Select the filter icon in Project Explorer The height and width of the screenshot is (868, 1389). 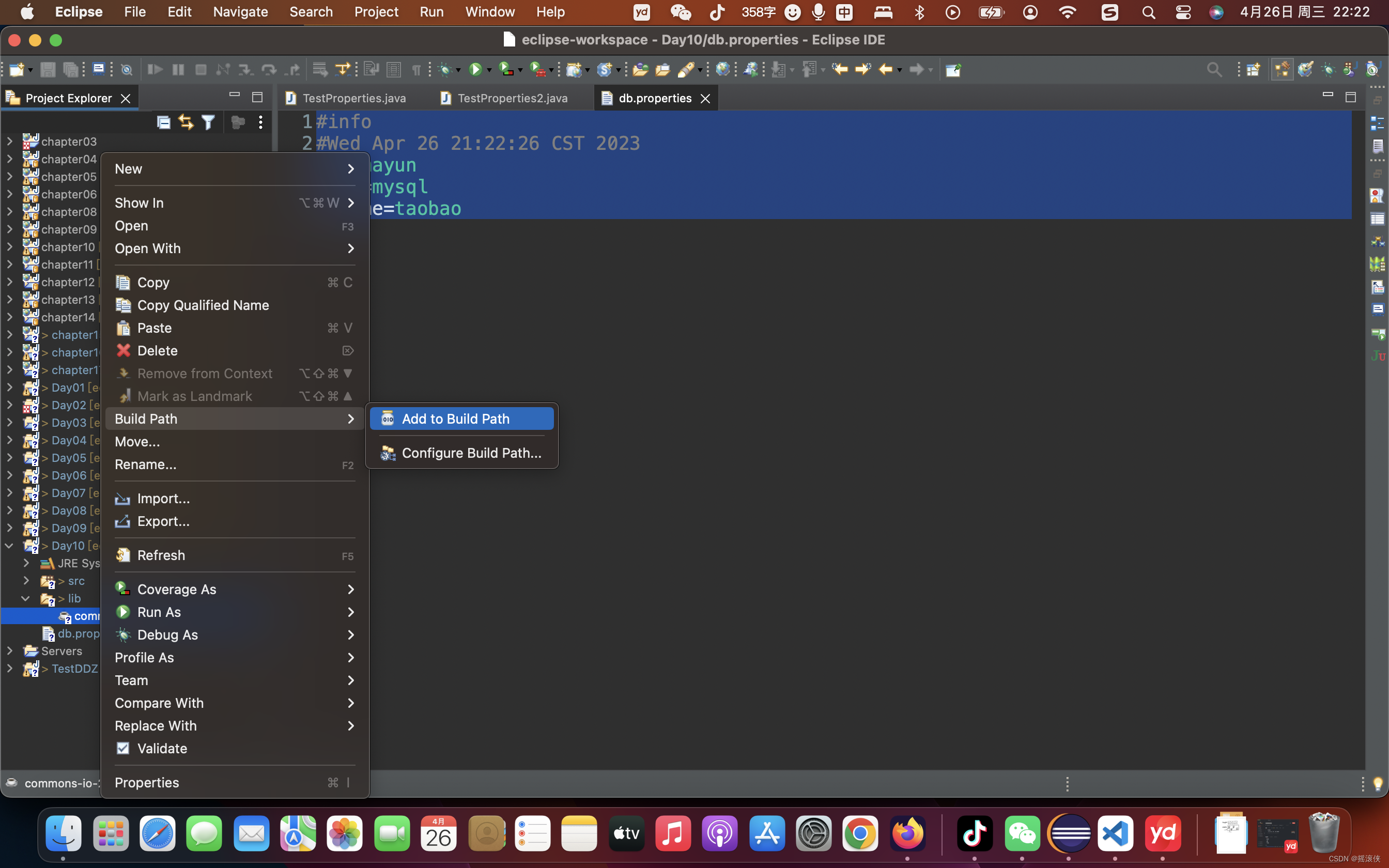207,122
